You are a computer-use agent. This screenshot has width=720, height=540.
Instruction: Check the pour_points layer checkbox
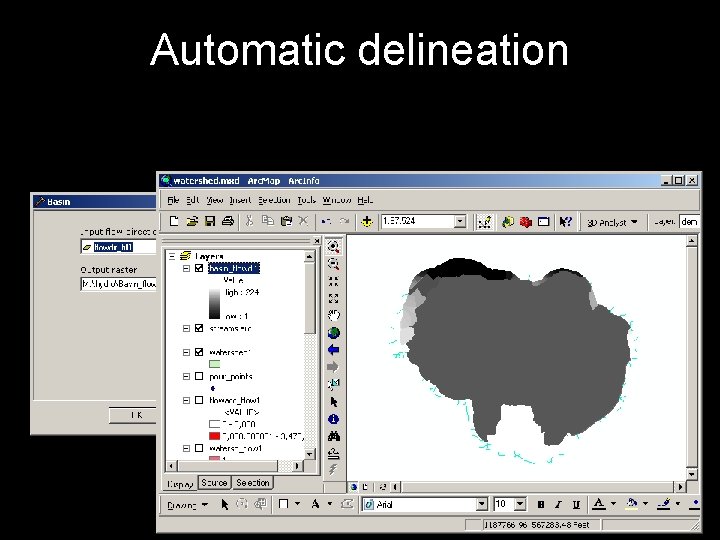[199, 376]
